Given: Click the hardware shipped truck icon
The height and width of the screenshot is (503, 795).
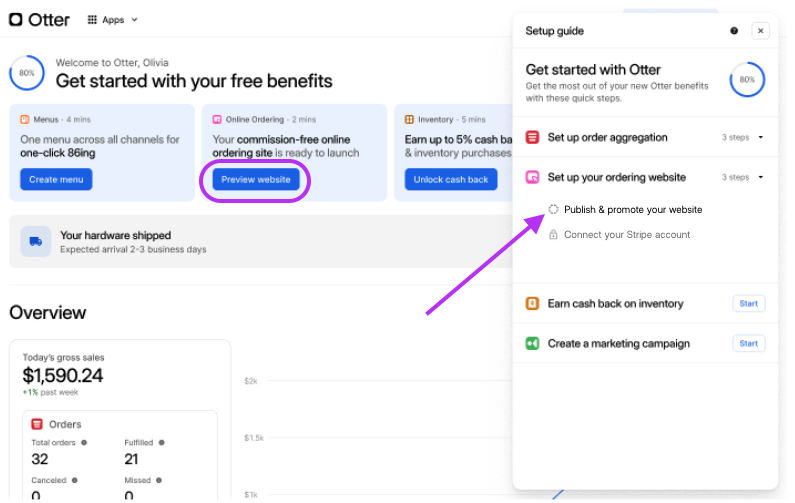Looking at the screenshot, I should 36,241.
